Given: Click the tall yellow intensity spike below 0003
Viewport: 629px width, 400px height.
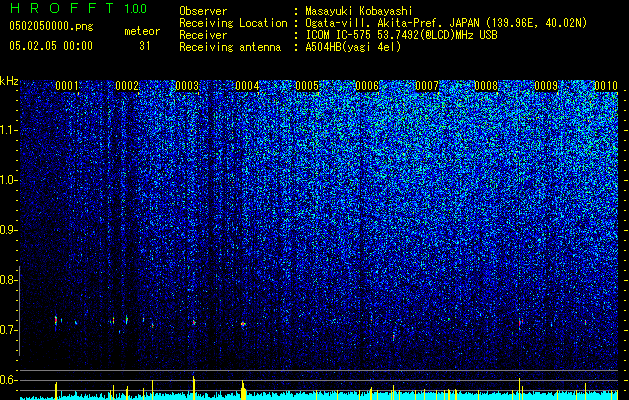Looking at the screenshot, I should (194, 388).
